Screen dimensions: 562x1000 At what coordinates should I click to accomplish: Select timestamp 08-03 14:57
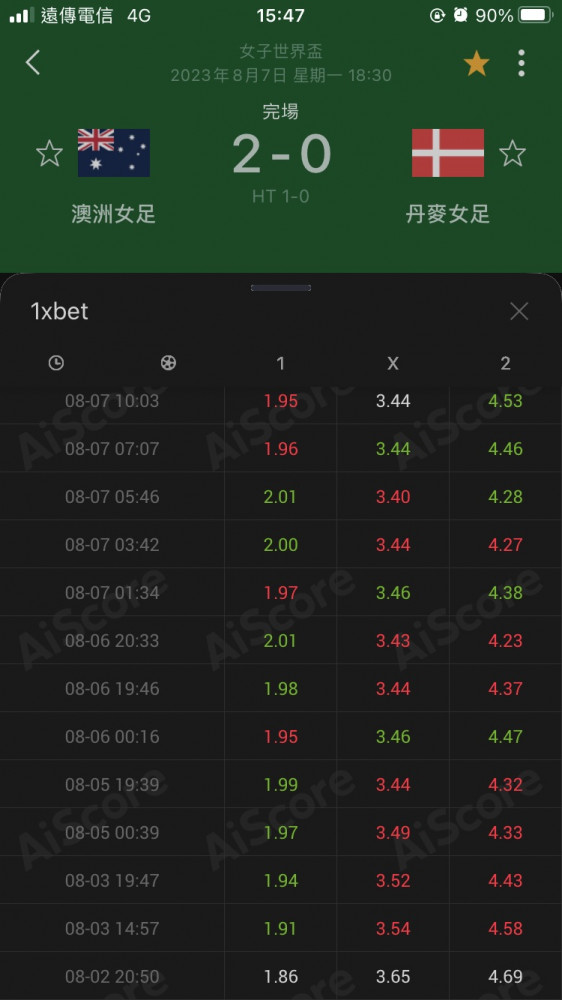[x=112, y=929]
